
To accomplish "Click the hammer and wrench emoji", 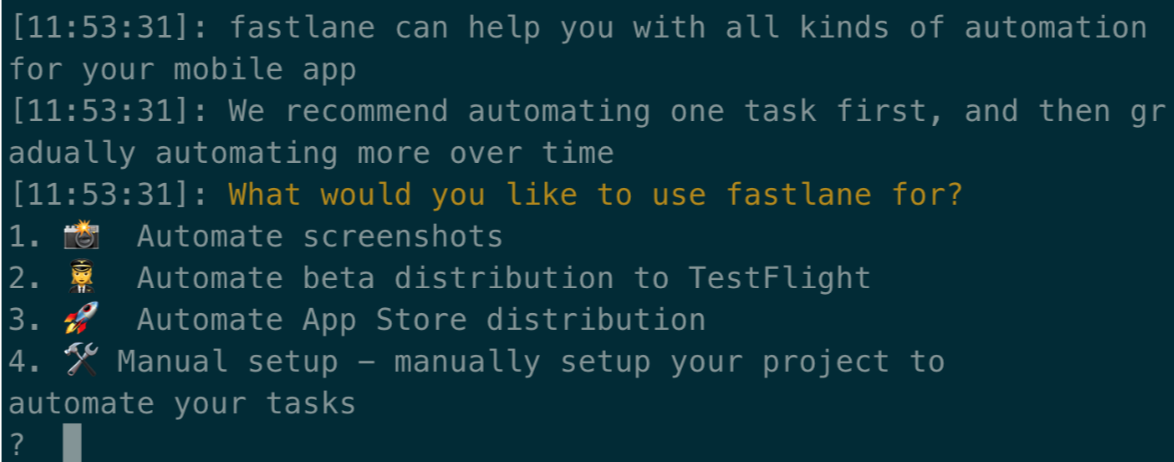I will [82, 361].
